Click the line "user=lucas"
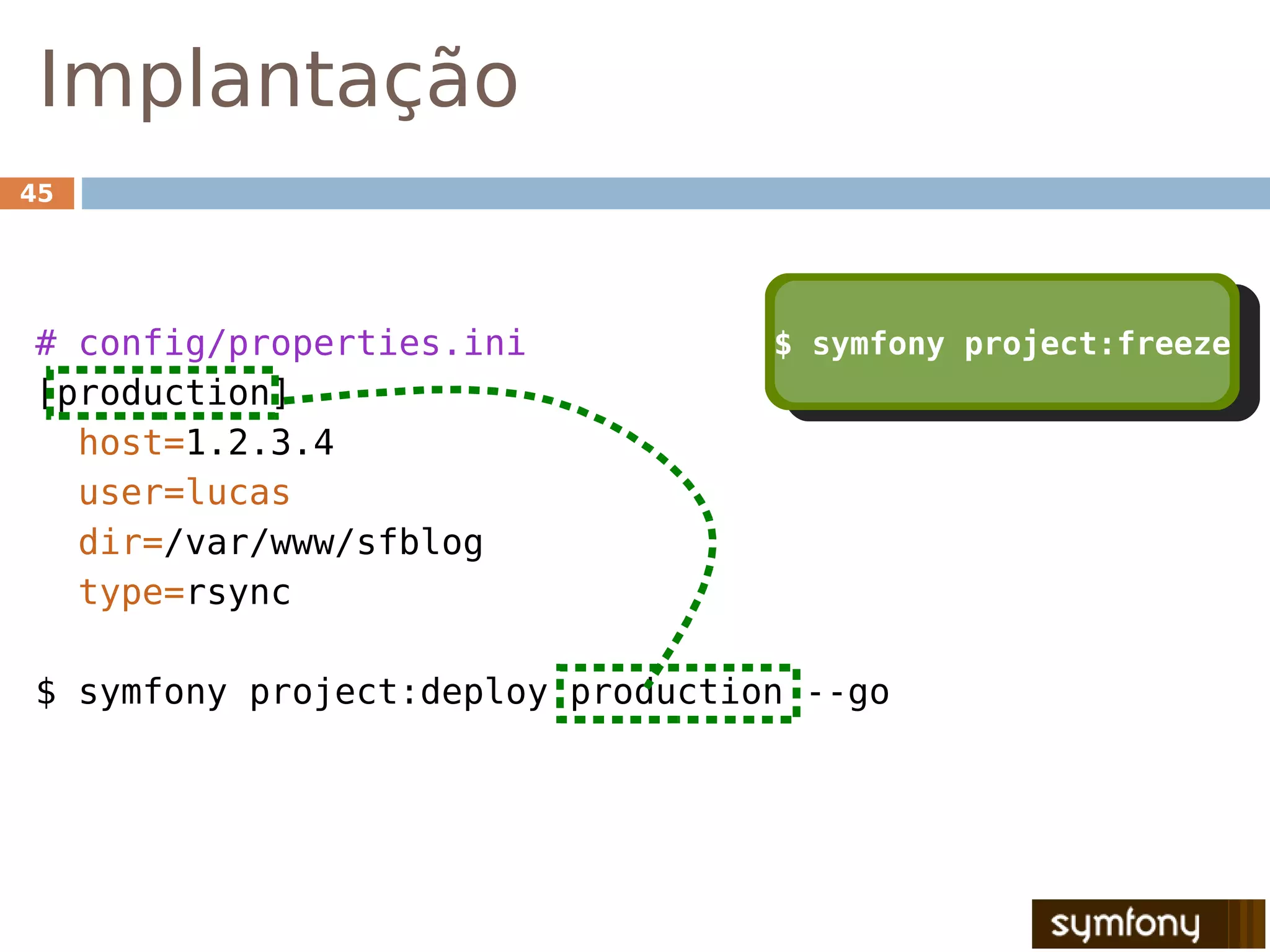Image resolution: width=1270 pixels, height=952 pixels. tap(184, 492)
